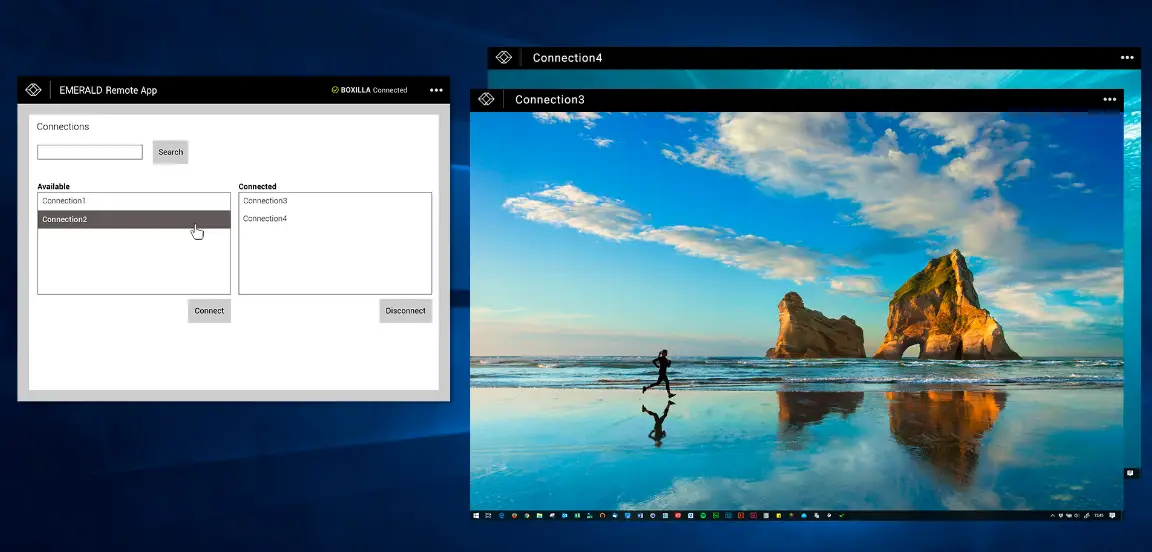Open the action center icon in Connection3 taskbar

1112,515
